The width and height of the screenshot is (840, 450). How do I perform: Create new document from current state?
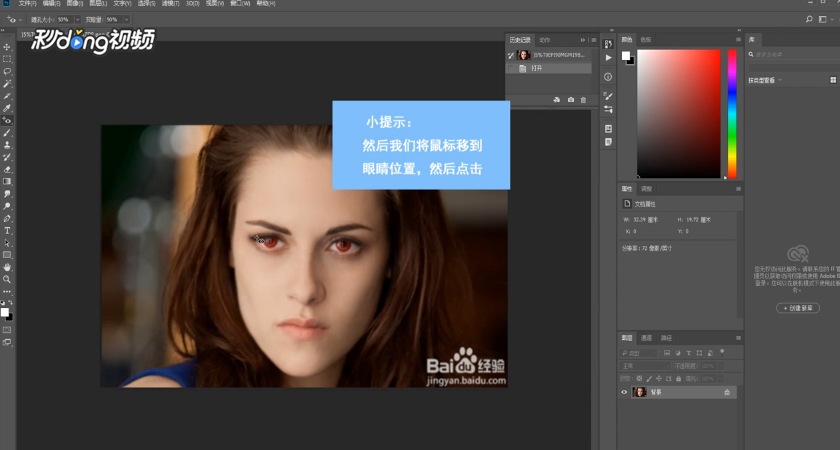tap(557, 100)
